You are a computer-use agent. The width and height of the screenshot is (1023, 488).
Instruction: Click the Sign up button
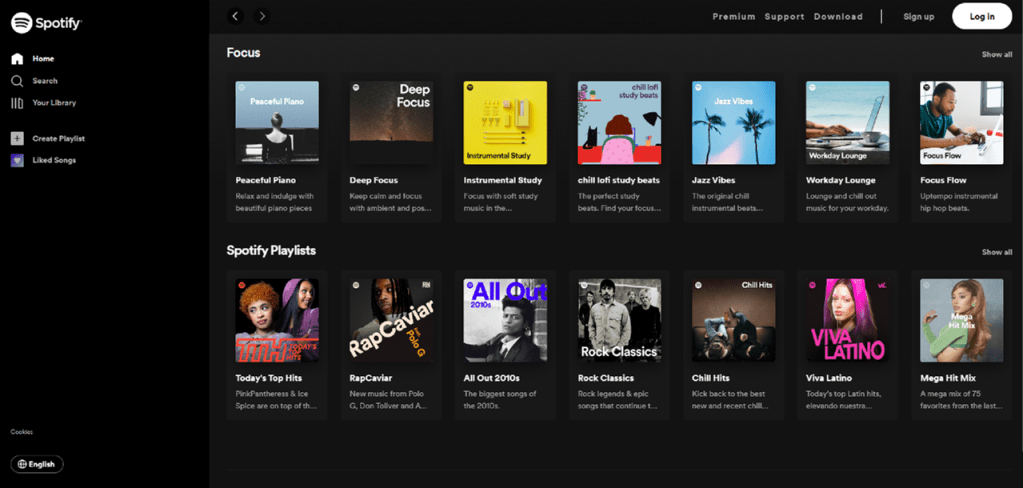pos(918,17)
